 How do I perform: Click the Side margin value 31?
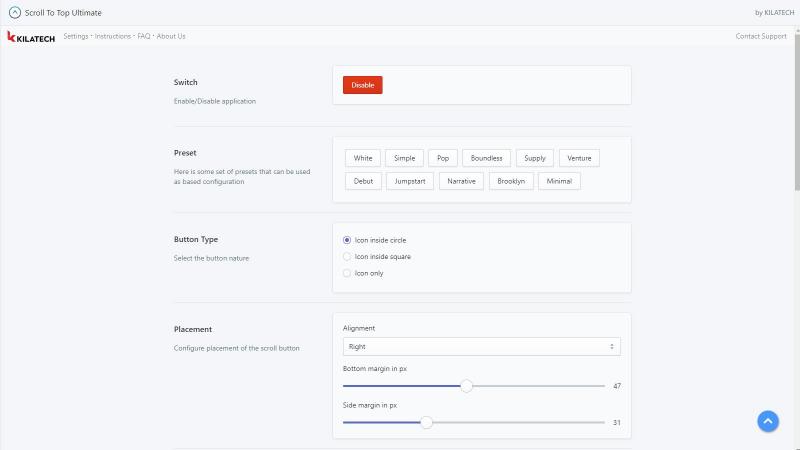coord(617,422)
